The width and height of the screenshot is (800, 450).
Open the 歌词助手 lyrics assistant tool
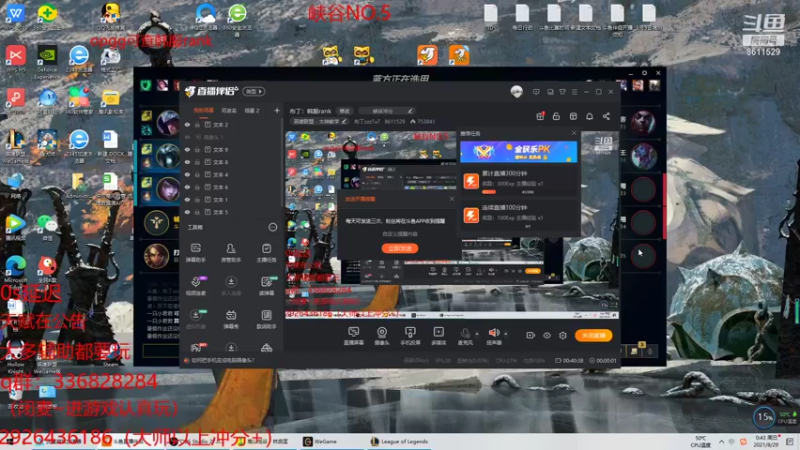266,319
